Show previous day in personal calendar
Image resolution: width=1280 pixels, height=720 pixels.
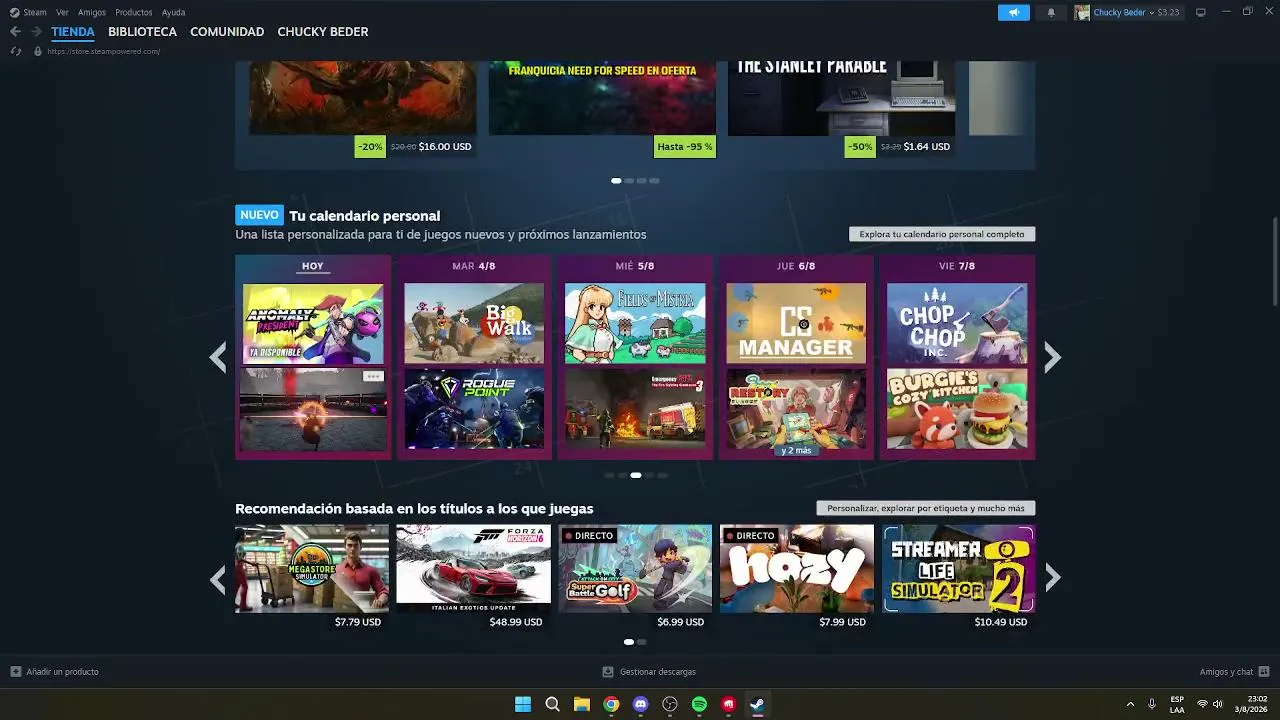(x=218, y=357)
